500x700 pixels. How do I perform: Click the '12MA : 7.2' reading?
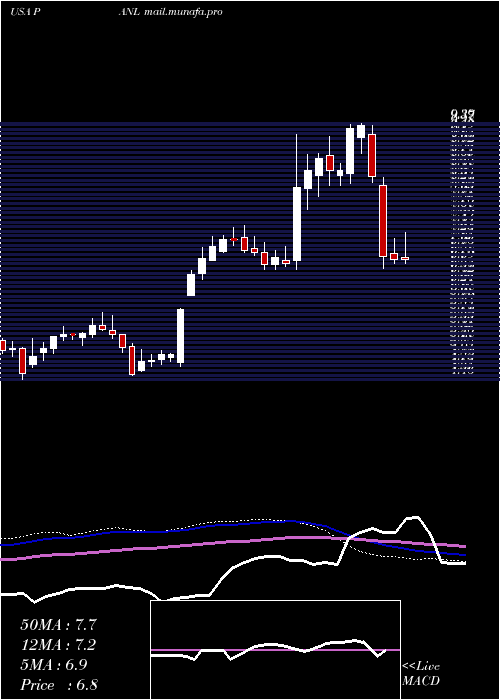click(58, 645)
